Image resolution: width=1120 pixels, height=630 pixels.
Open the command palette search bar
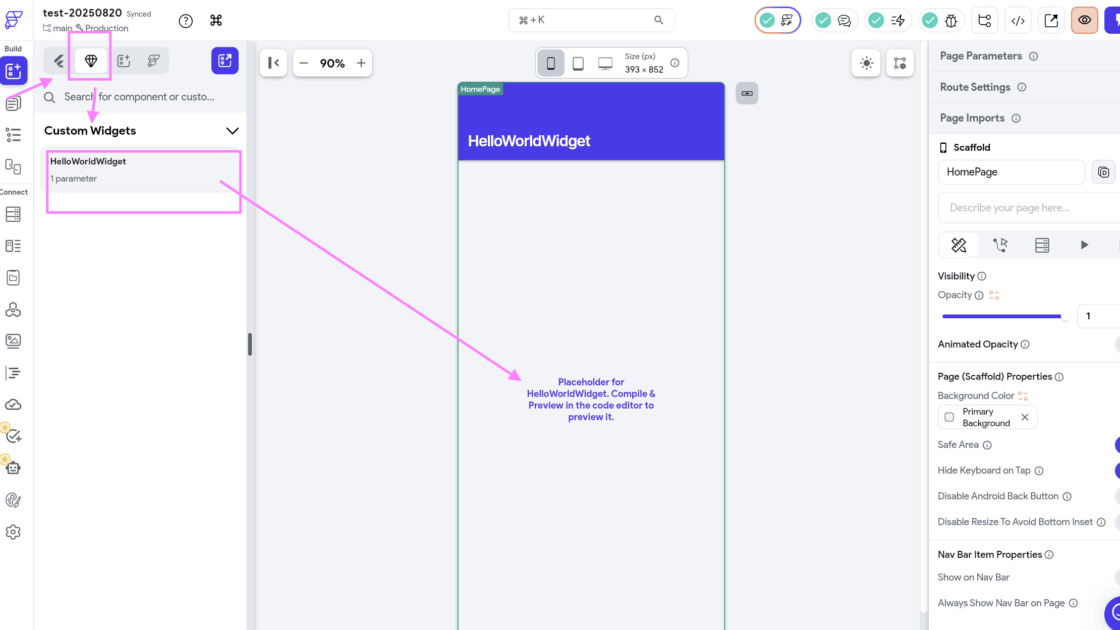coord(591,20)
